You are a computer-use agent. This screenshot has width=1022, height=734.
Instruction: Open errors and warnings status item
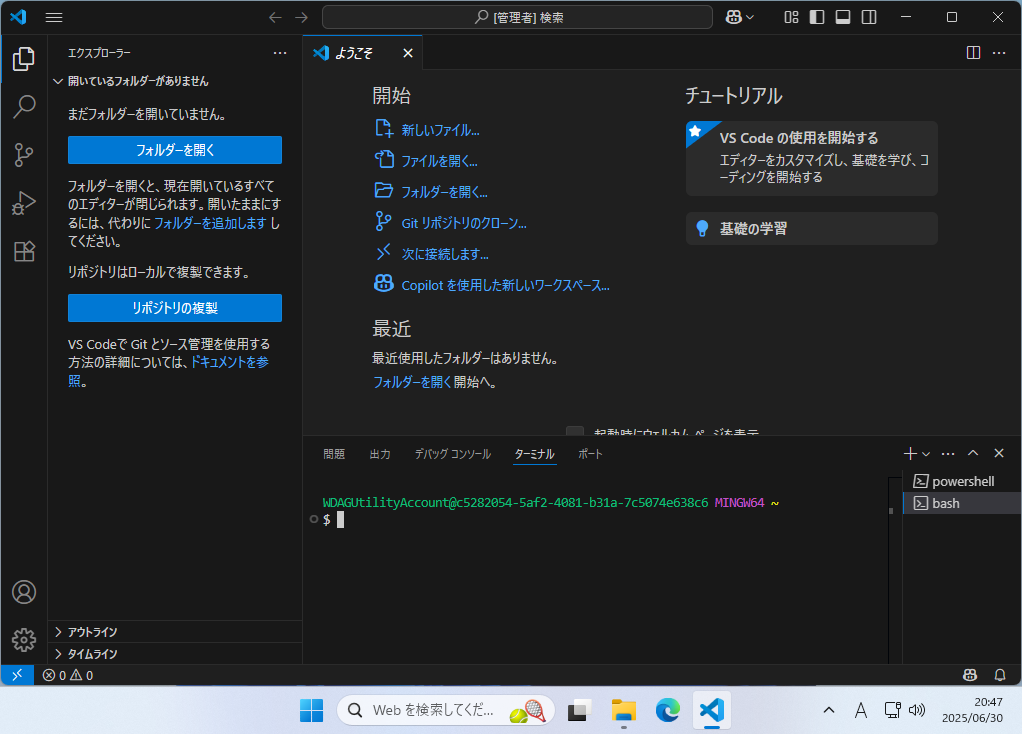pyautogui.click(x=68, y=675)
